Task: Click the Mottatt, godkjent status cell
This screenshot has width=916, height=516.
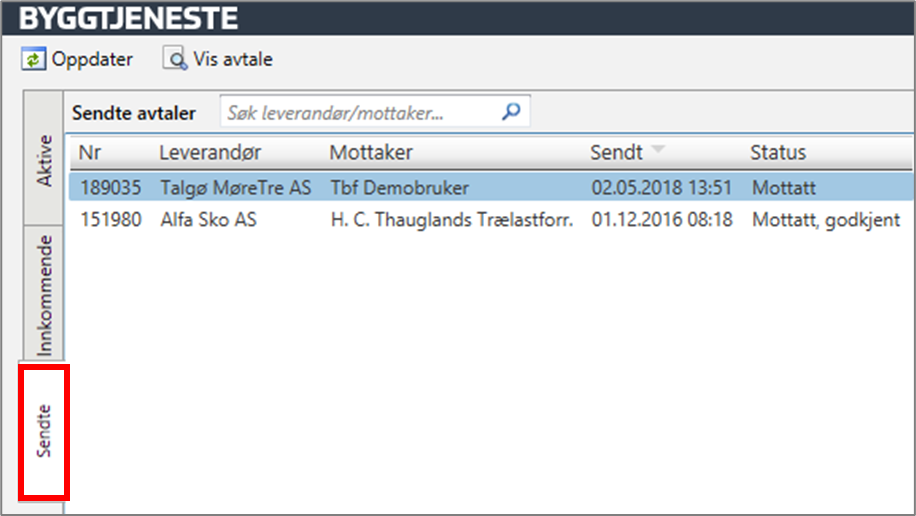Action: point(826,219)
